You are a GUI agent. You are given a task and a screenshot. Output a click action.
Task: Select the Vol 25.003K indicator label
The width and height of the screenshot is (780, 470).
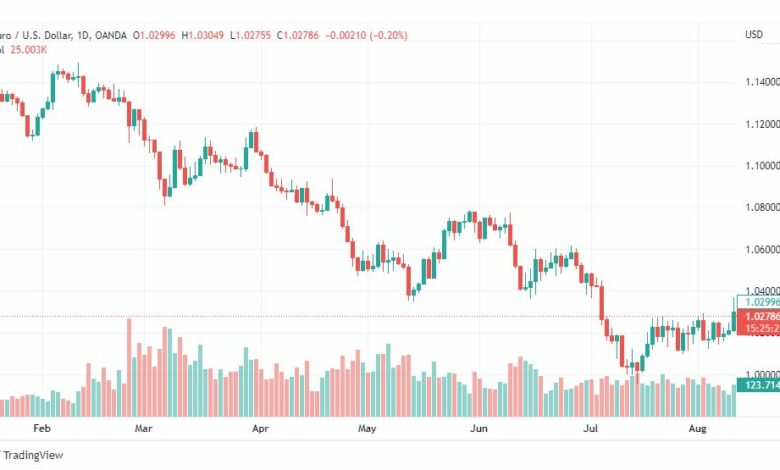tap(23, 50)
